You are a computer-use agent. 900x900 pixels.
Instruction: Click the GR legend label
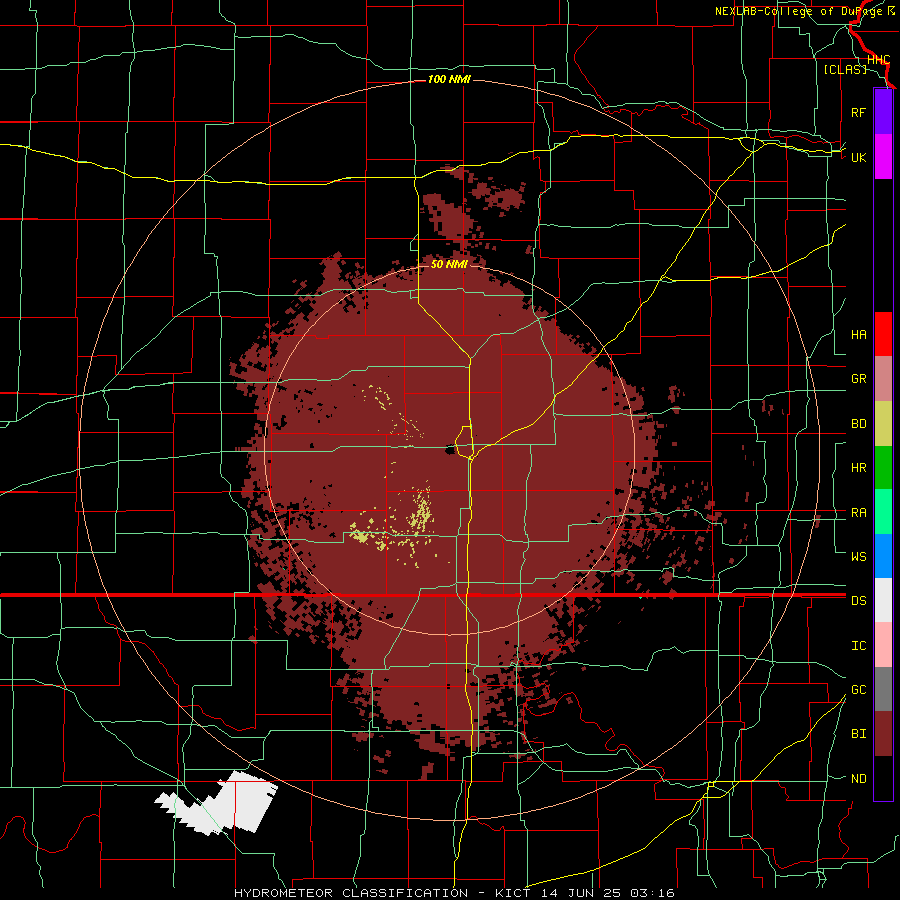click(x=858, y=379)
